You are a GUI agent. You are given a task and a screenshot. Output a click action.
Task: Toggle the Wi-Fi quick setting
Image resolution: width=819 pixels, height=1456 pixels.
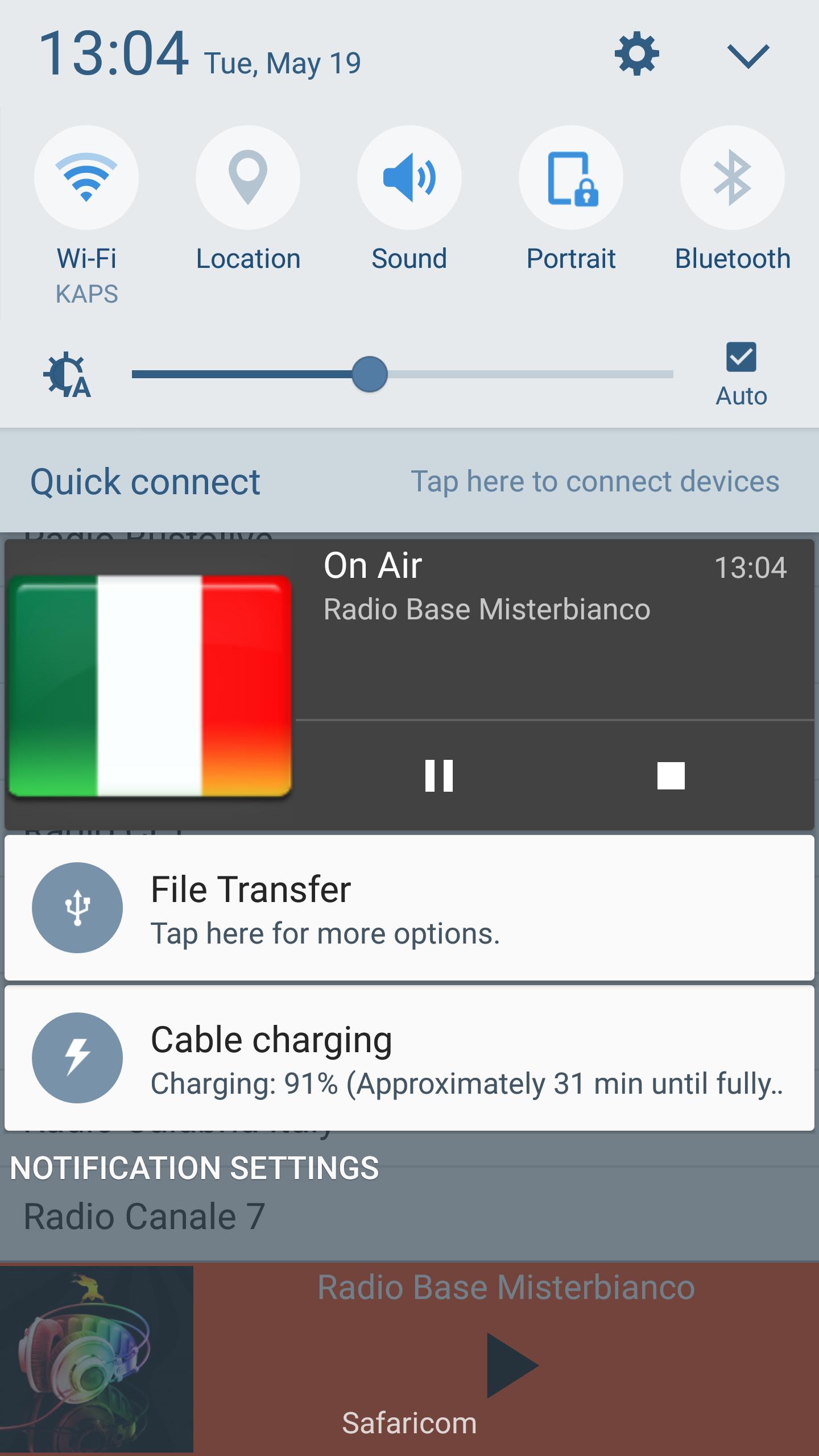(x=86, y=177)
